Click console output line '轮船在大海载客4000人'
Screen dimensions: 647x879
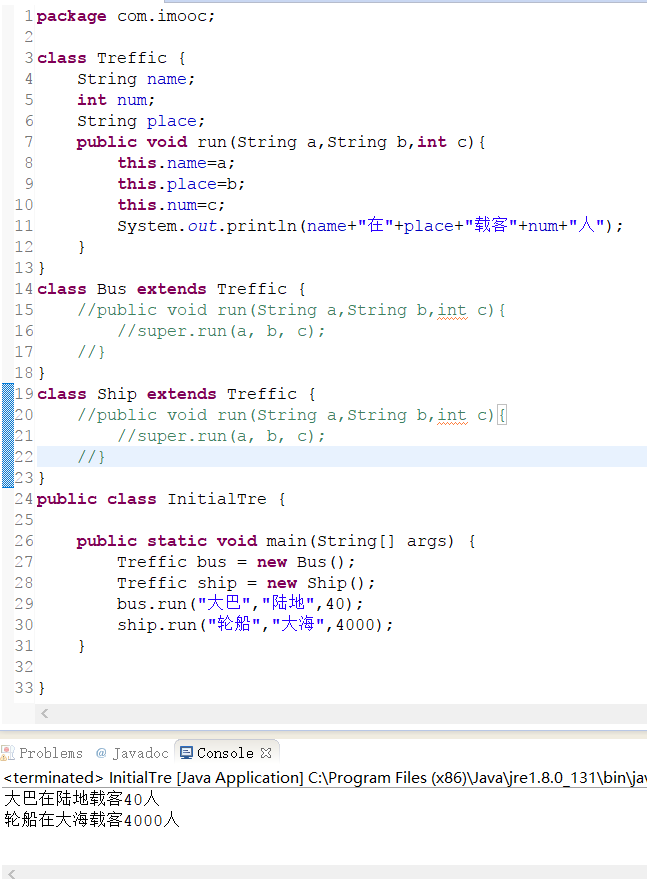pos(92,820)
